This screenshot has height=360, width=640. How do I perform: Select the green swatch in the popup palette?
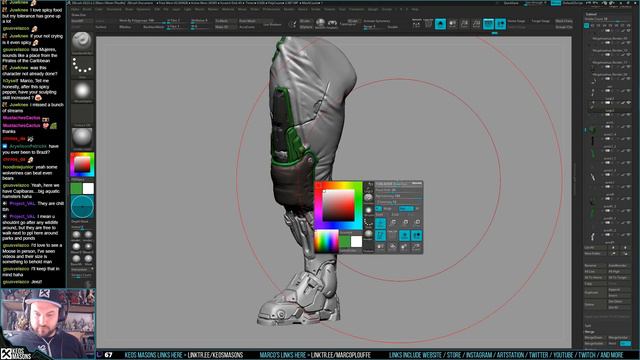pyautogui.click(x=345, y=242)
